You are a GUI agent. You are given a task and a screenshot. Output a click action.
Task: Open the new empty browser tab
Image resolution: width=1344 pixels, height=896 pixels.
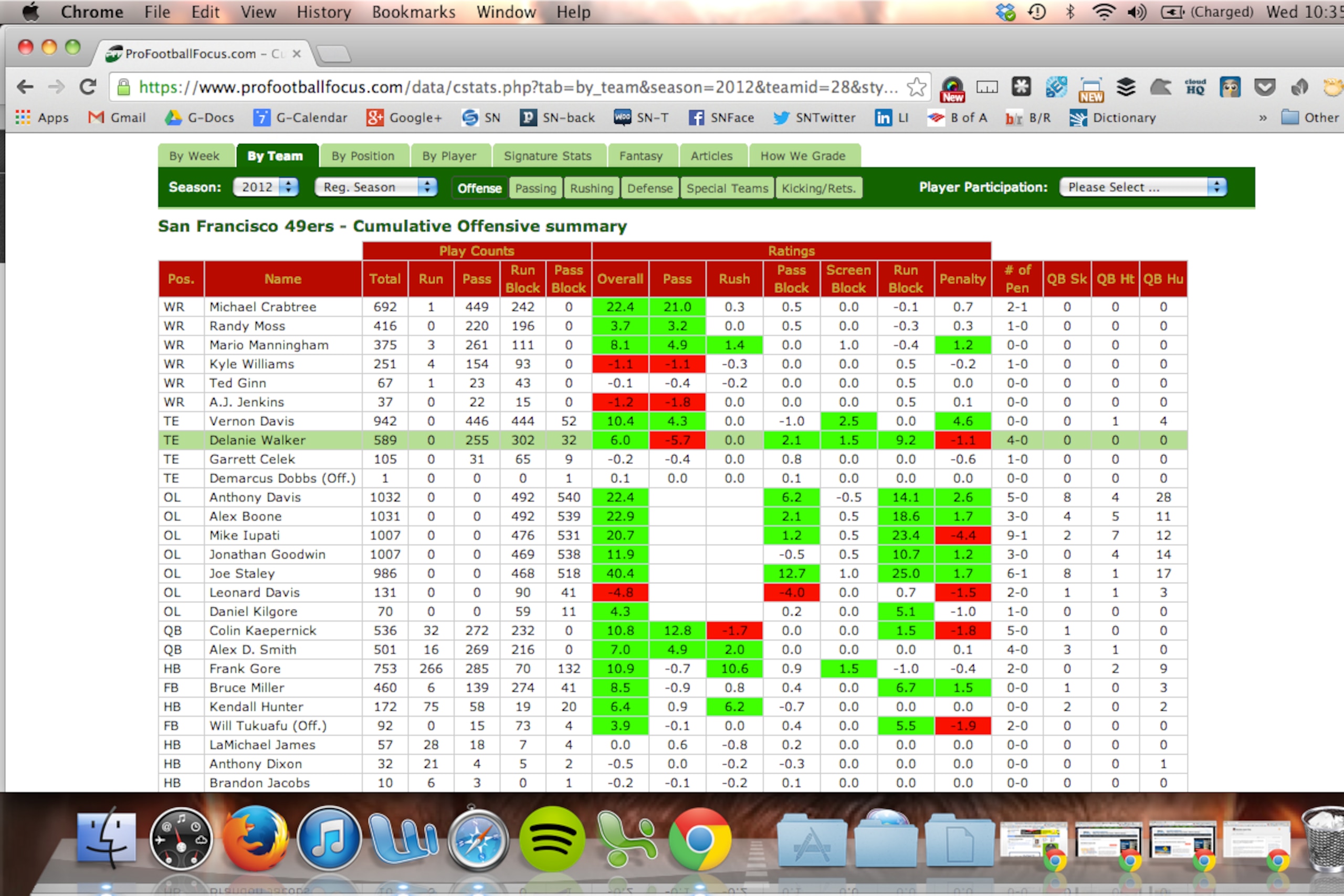pos(333,53)
